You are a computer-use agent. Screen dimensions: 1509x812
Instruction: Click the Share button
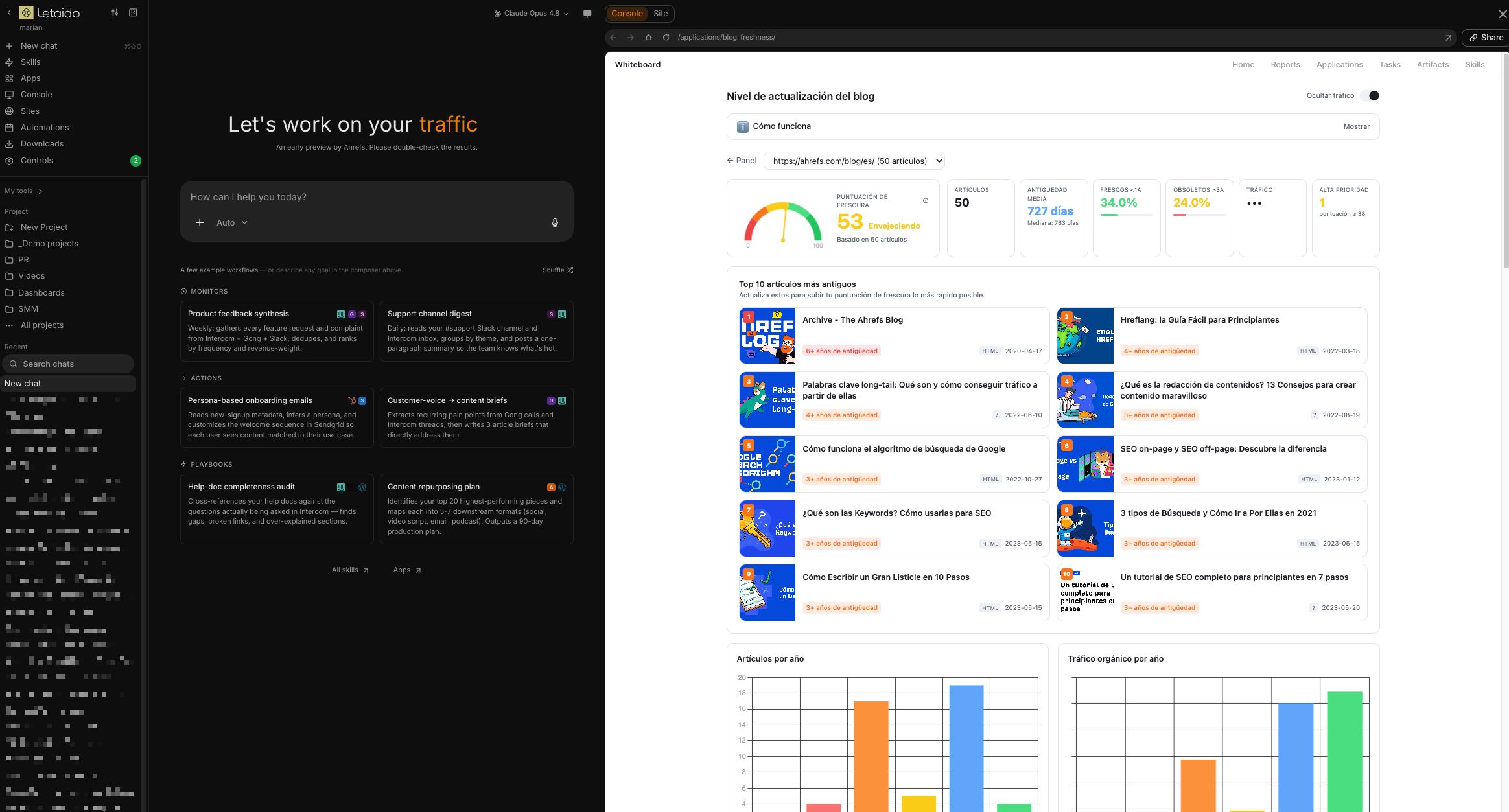pyautogui.click(x=1486, y=38)
